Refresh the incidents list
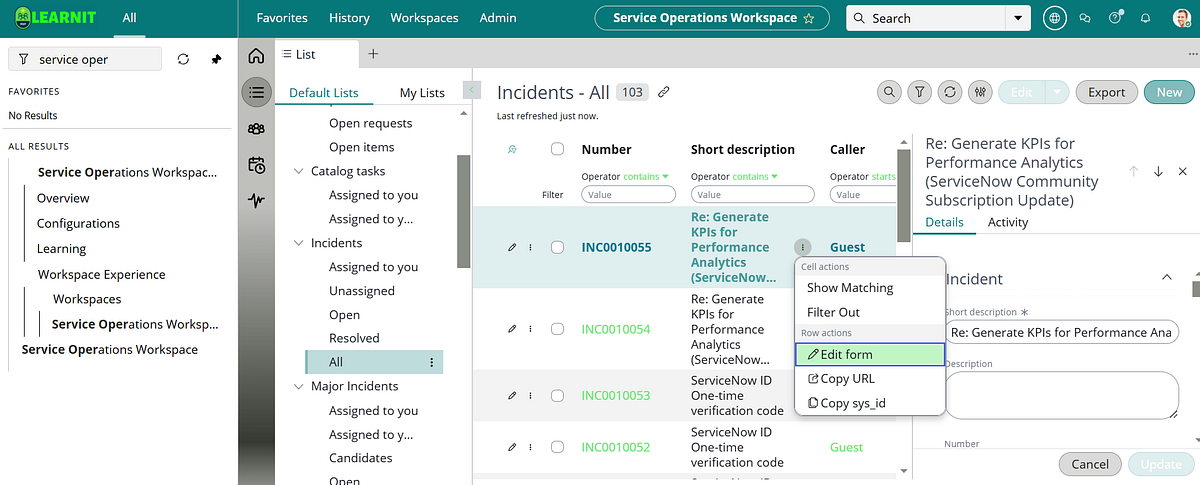The height and width of the screenshot is (485, 1200). (x=950, y=92)
